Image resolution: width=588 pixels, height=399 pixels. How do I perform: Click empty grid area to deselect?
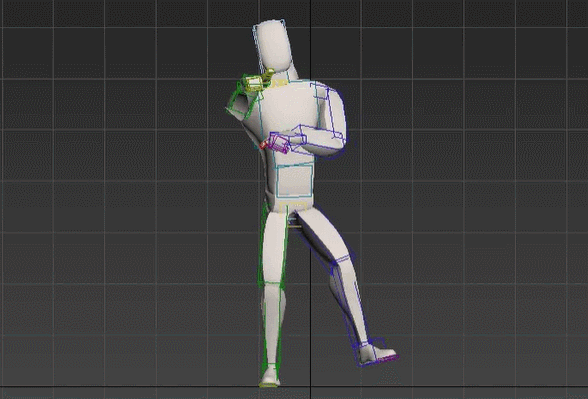(112, 188)
